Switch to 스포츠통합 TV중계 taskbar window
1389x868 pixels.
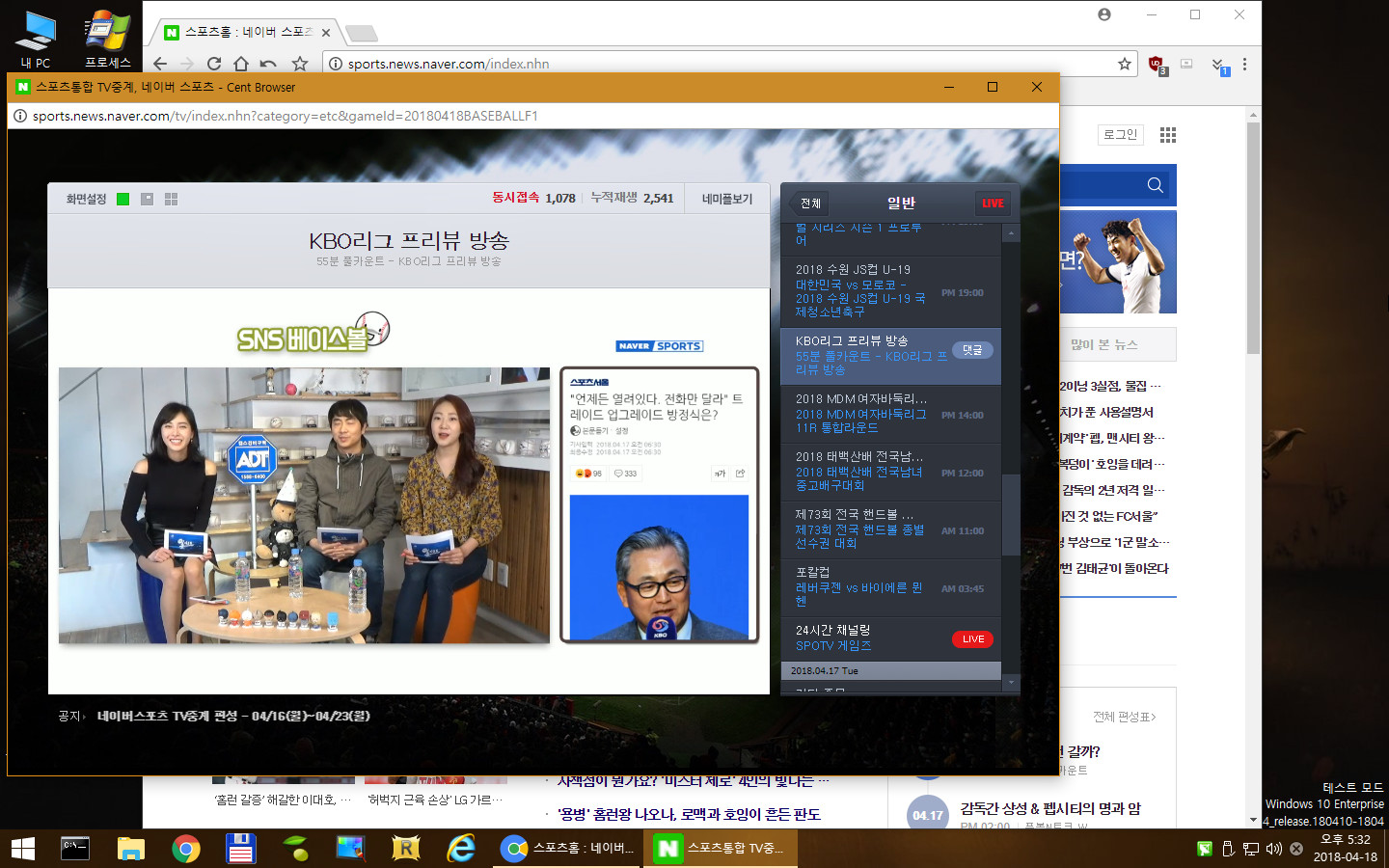721,849
